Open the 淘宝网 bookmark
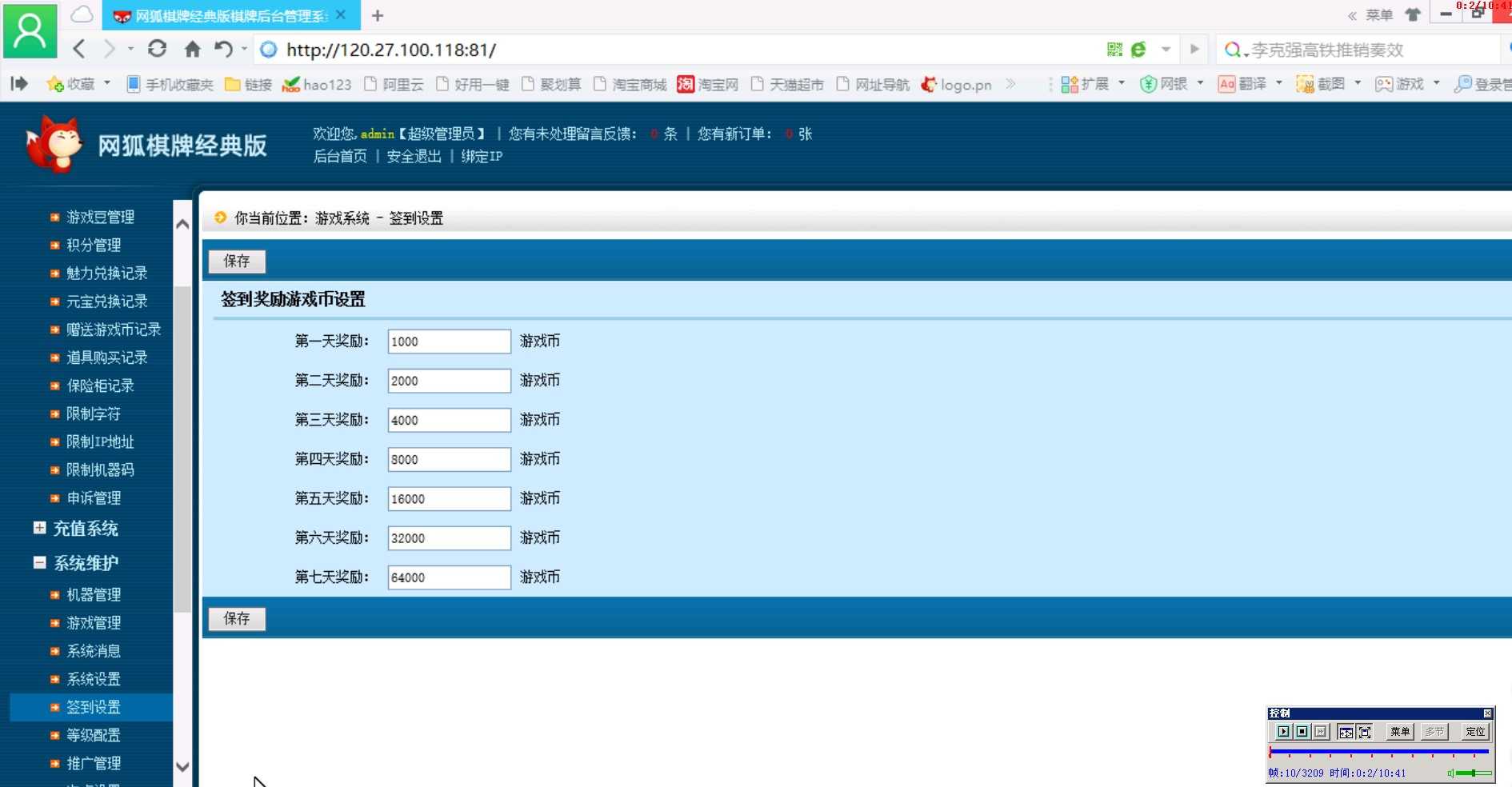Screen dimensions: 1512x787 point(707,84)
